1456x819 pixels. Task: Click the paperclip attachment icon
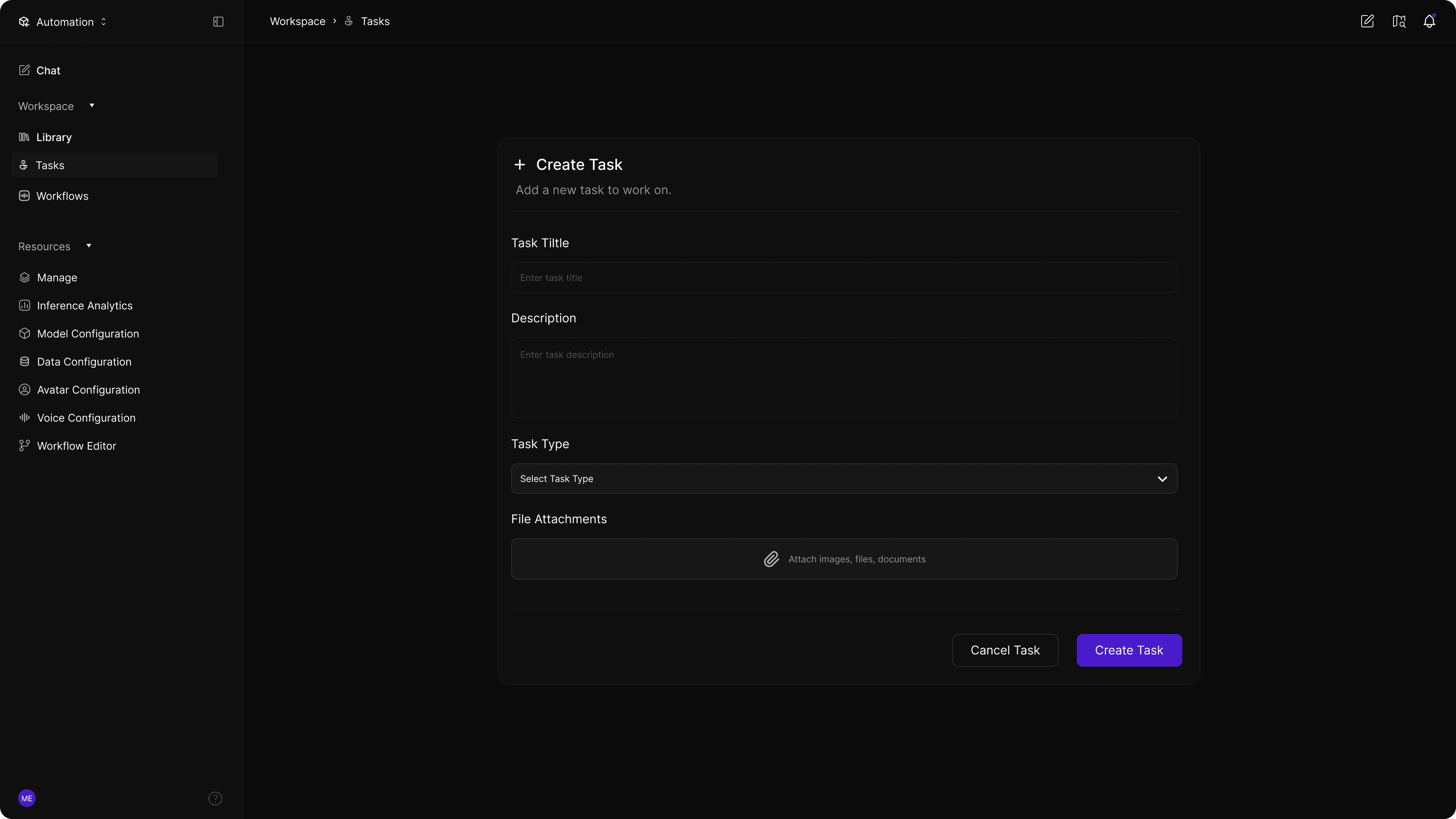pyautogui.click(x=771, y=559)
